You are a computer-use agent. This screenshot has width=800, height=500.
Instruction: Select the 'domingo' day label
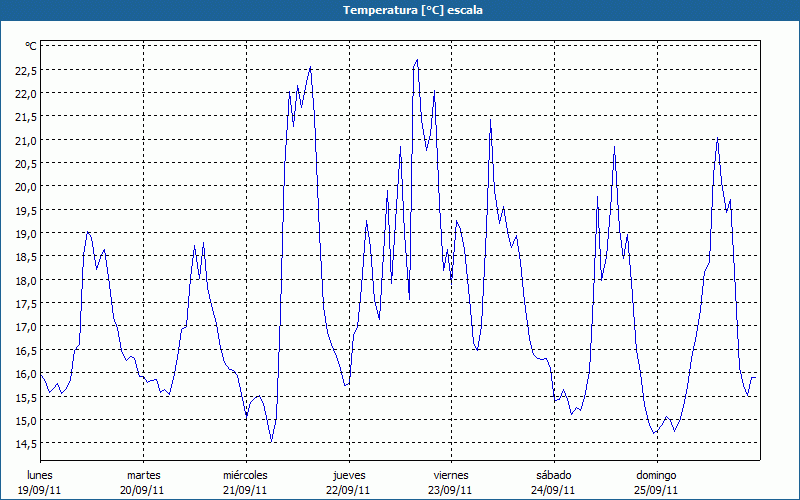(656, 475)
